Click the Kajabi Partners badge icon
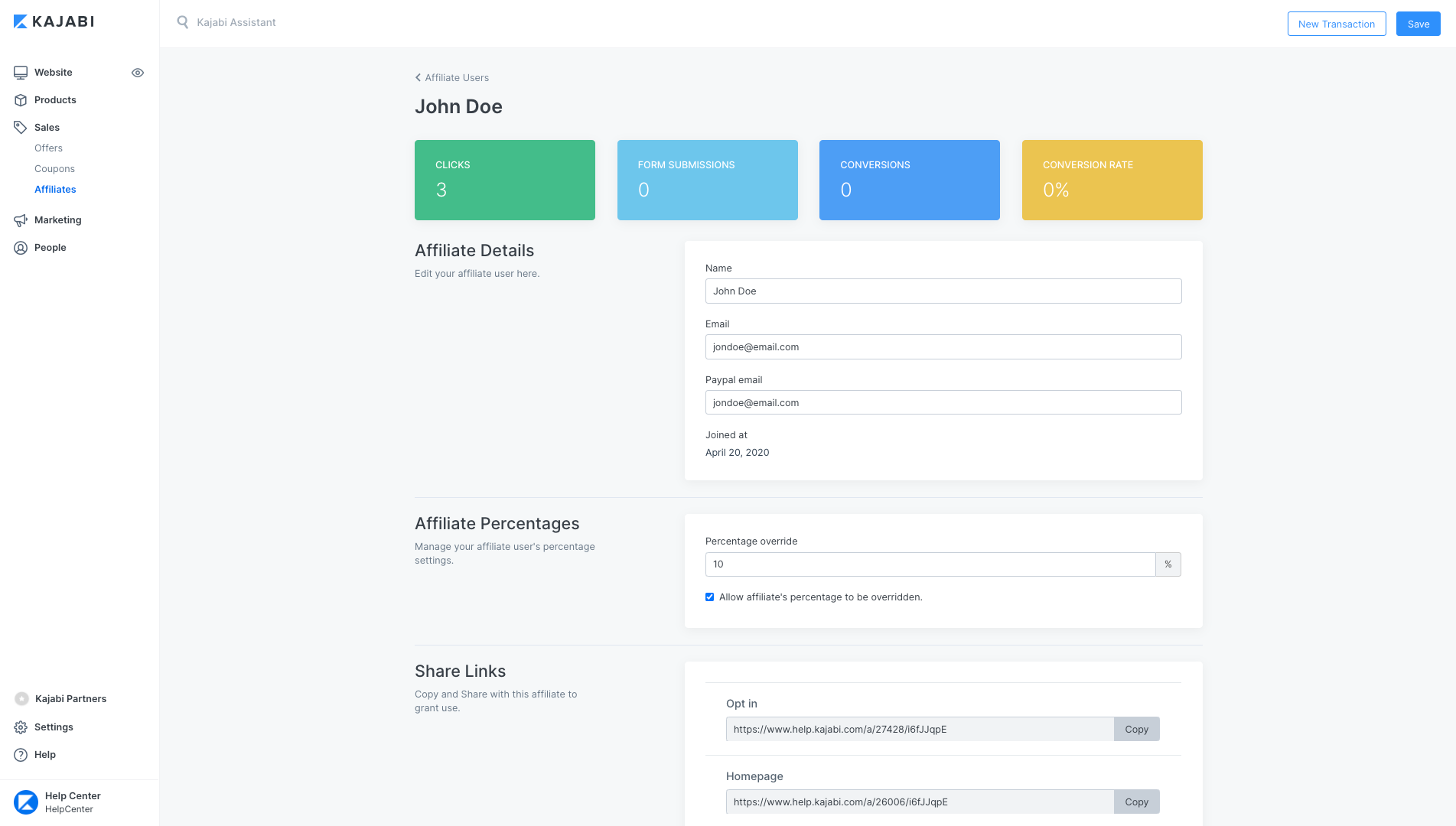This screenshot has width=1456, height=826. coord(21,699)
